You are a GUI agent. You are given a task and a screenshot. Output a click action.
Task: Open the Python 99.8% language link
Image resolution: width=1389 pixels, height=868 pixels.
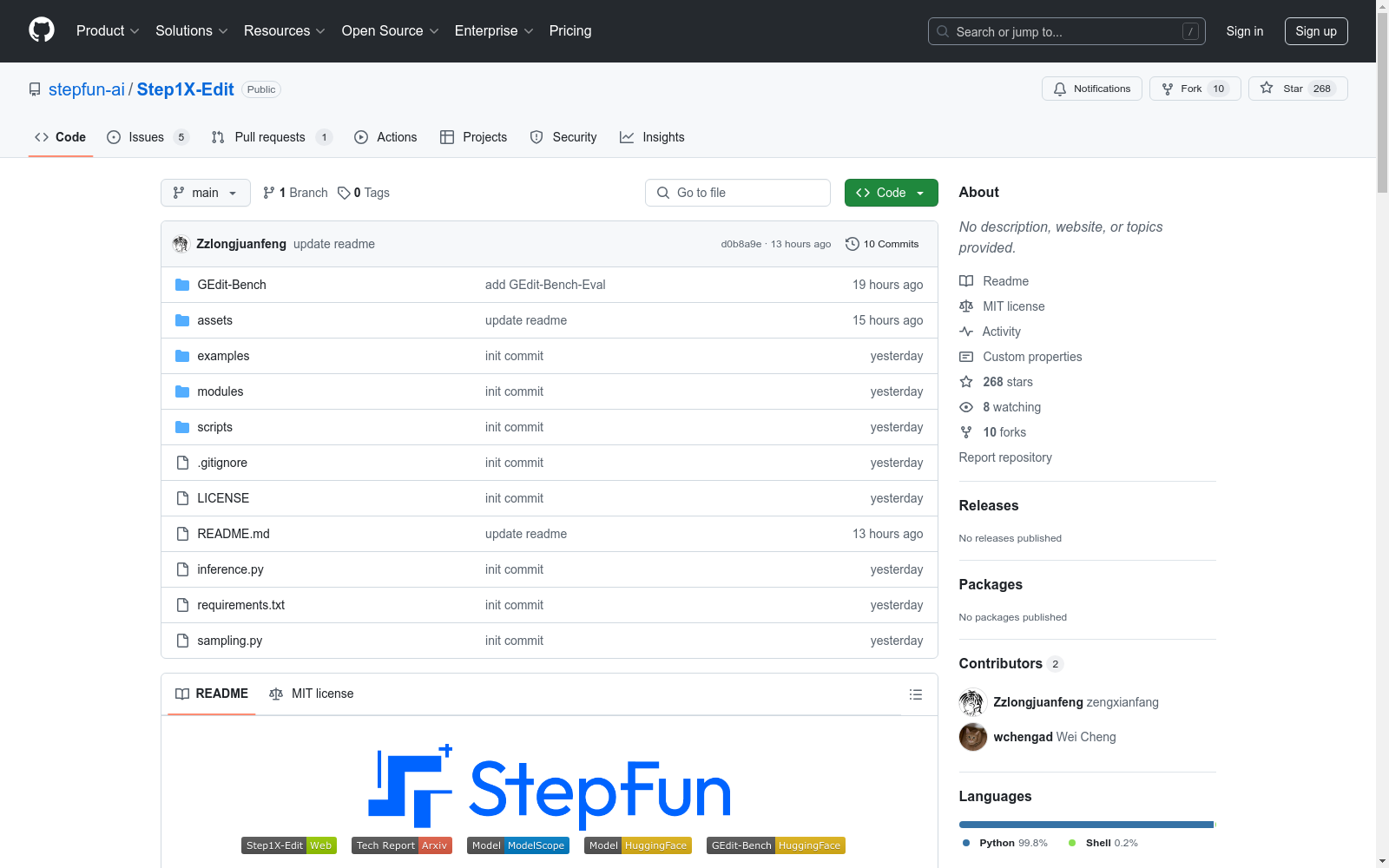point(1004,843)
